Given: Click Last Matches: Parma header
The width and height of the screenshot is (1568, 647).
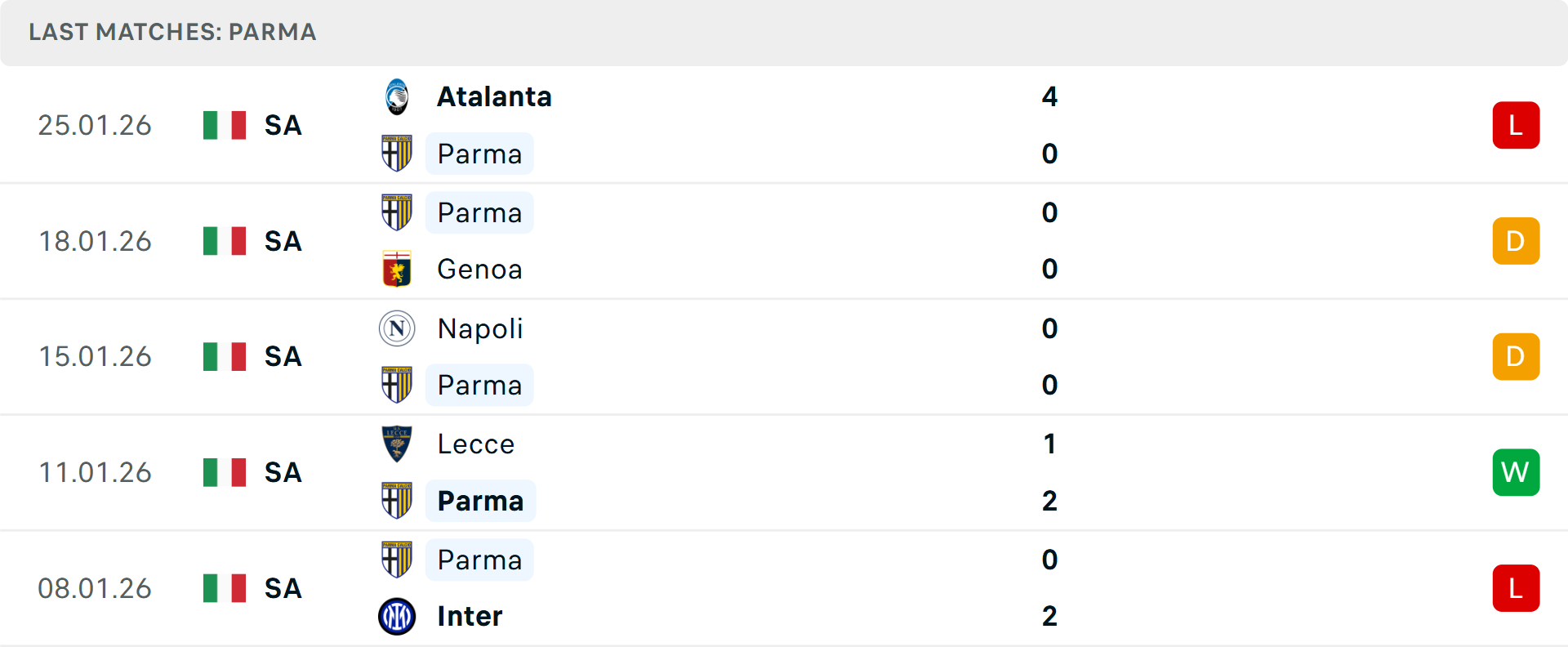Looking at the screenshot, I should point(172,32).
